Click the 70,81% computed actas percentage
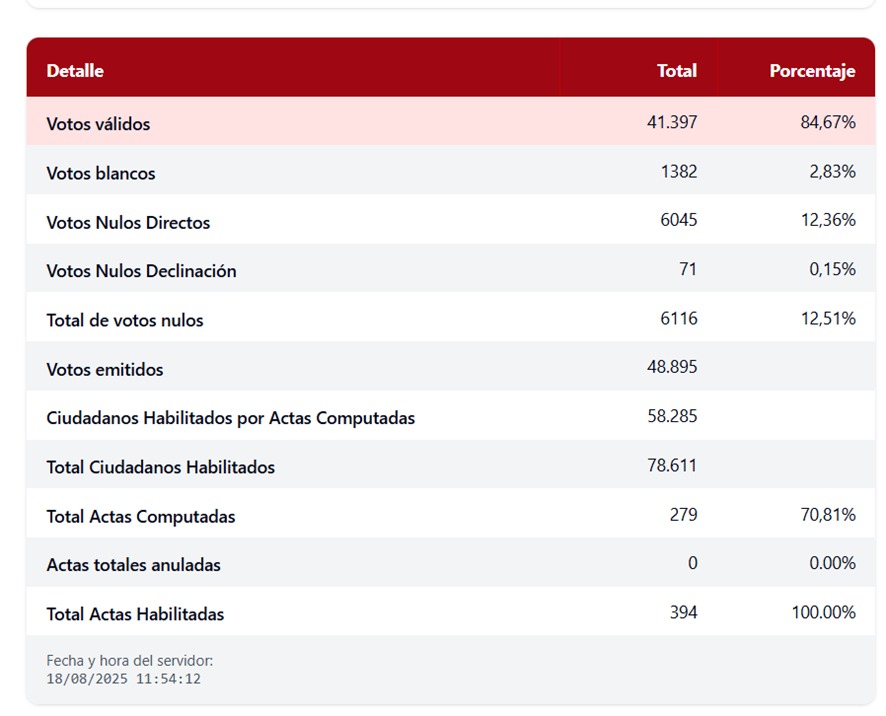 [x=827, y=514]
